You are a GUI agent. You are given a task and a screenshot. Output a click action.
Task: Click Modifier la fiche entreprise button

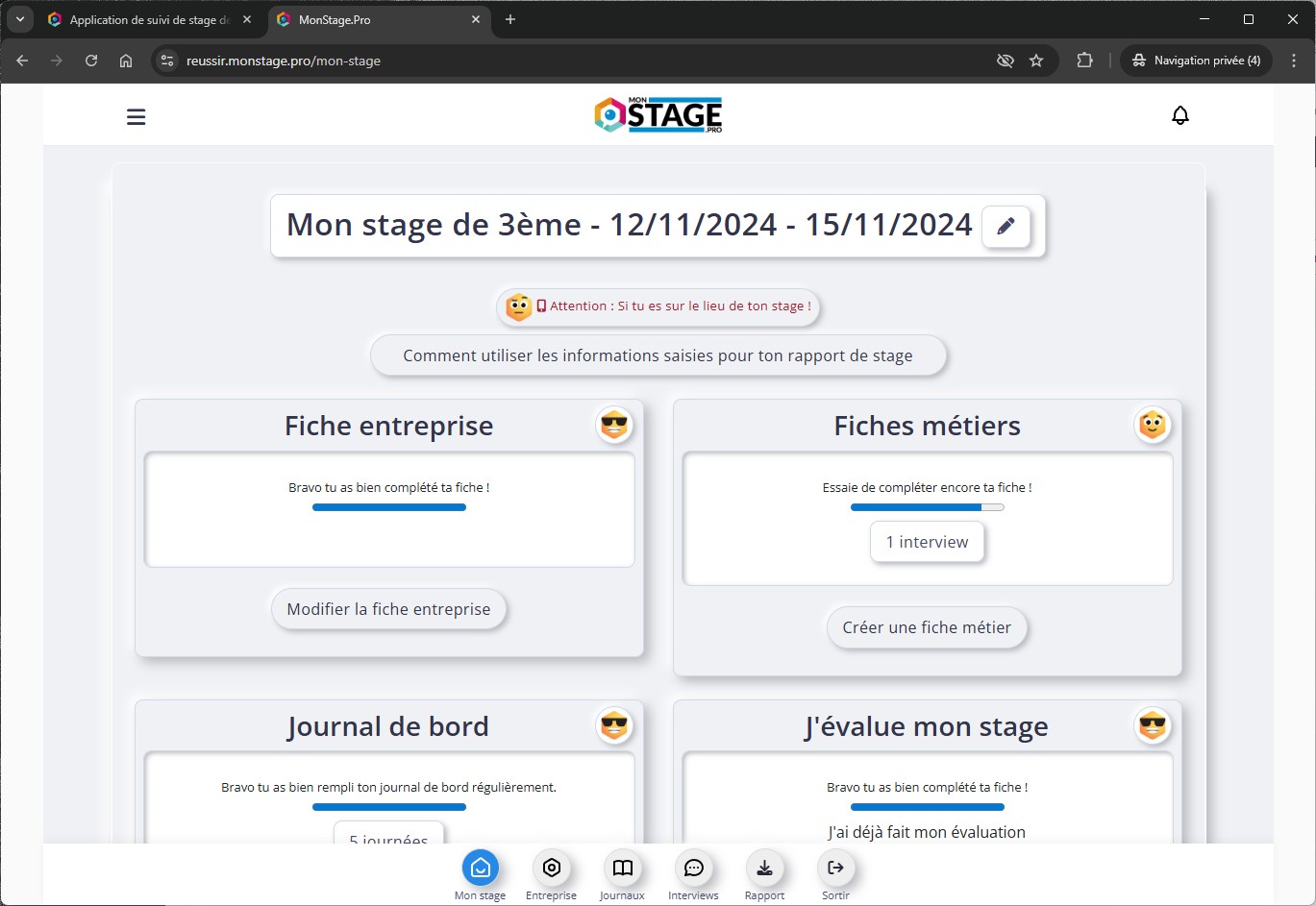[388, 609]
